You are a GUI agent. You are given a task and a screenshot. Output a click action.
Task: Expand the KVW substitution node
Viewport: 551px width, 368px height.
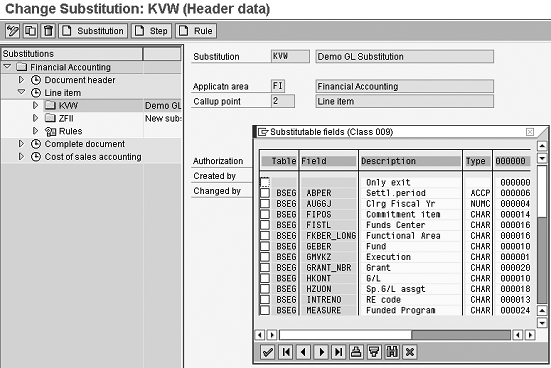click(x=35, y=105)
